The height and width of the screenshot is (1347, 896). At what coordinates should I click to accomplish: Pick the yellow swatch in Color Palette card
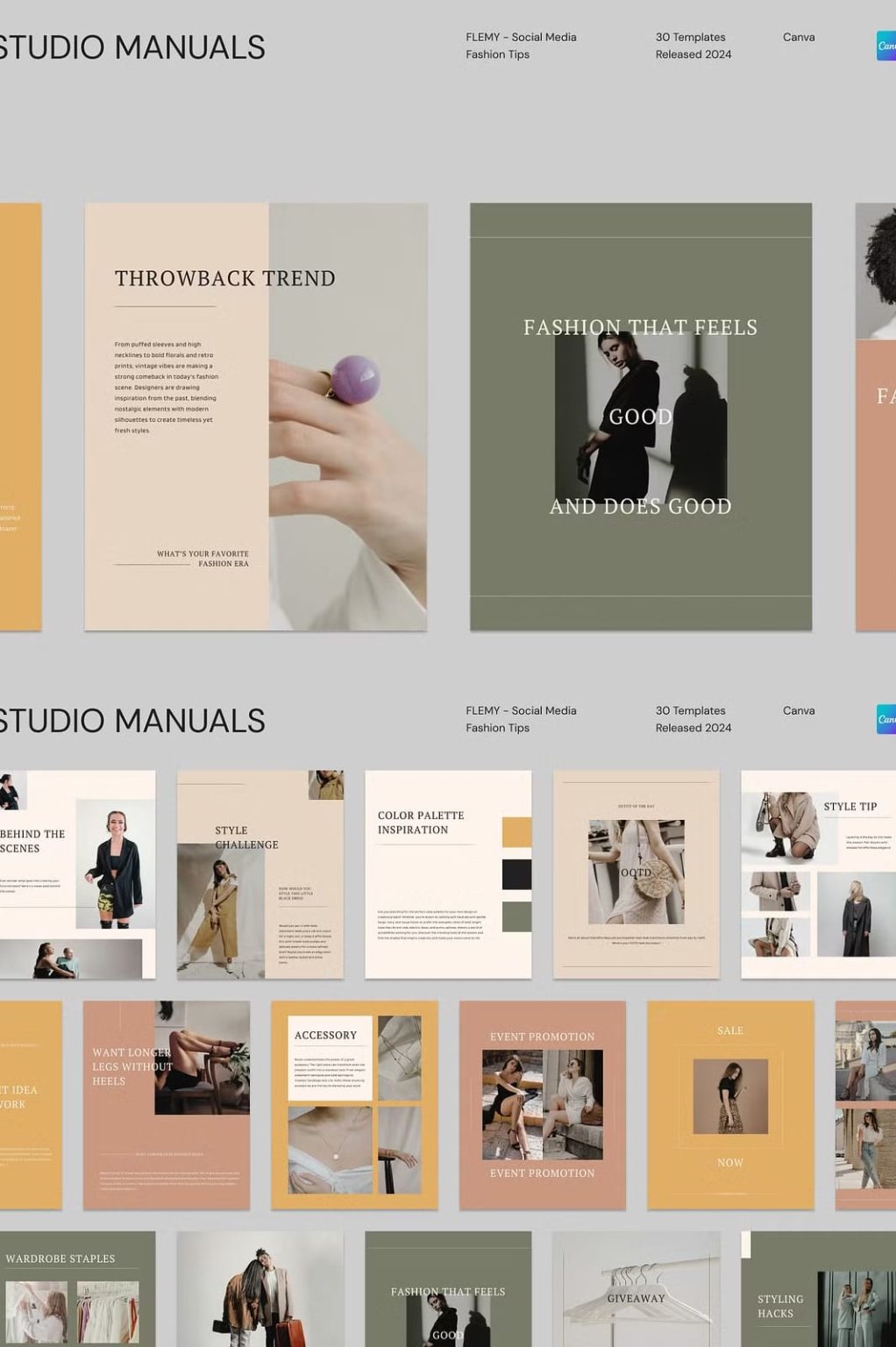(517, 832)
